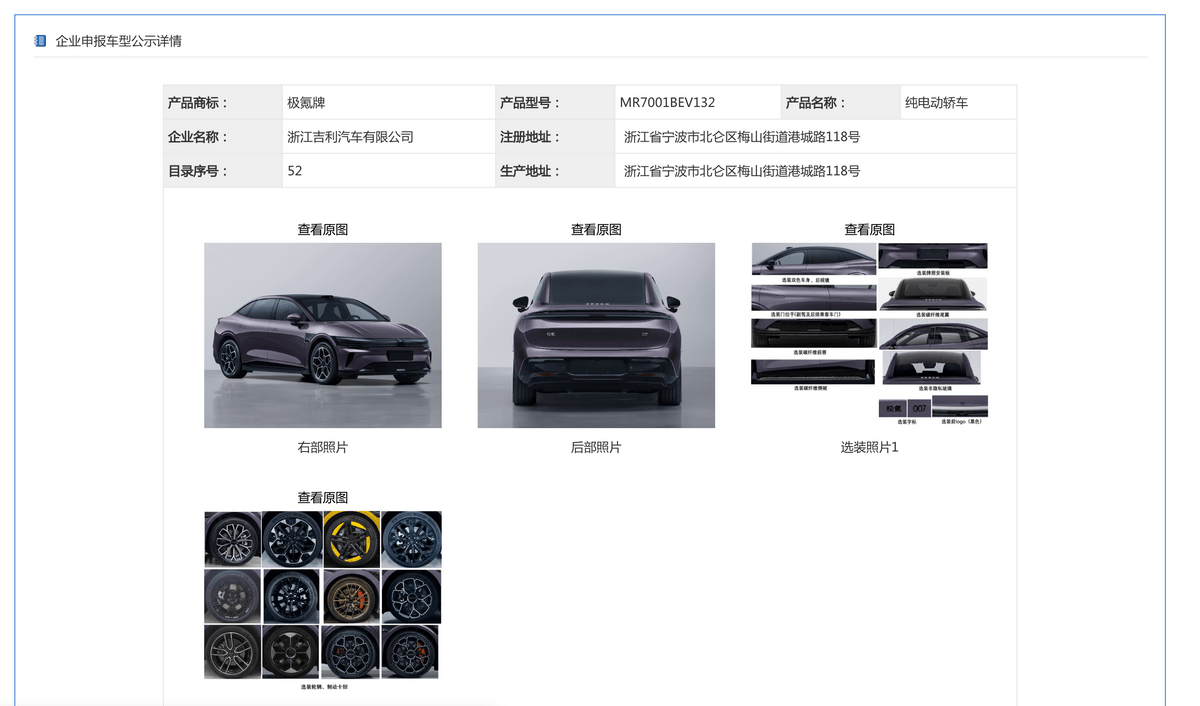
Task: Click company name 浙江吉利汽车有限公司
Action: (350, 137)
